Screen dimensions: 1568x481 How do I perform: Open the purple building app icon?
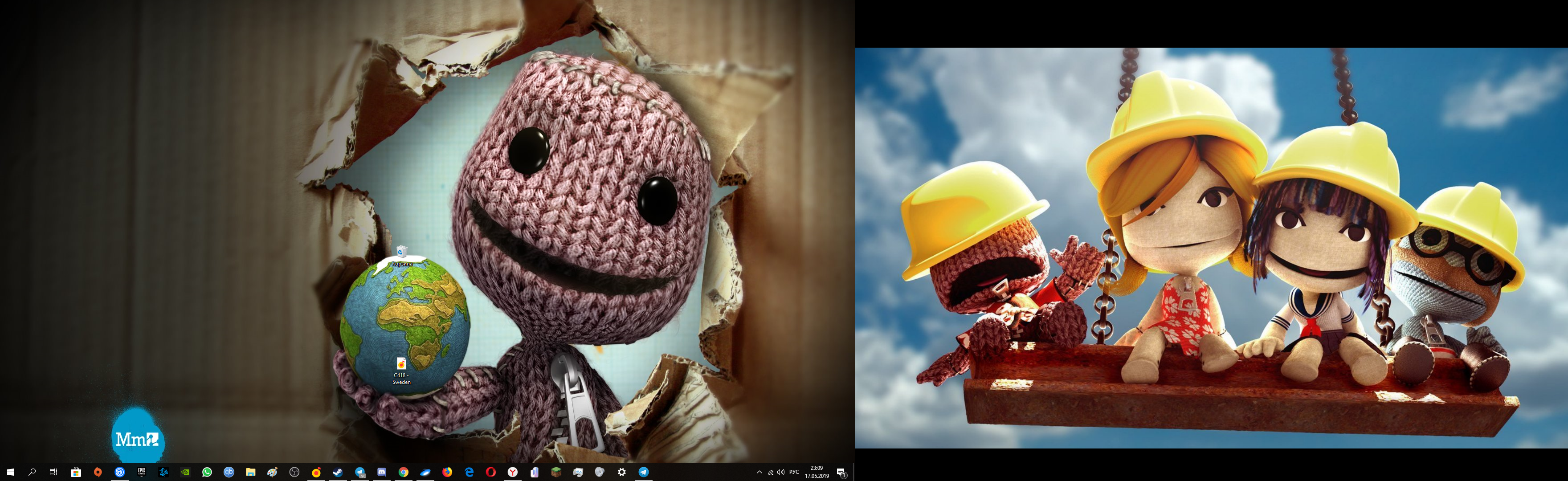[x=535, y=472]
